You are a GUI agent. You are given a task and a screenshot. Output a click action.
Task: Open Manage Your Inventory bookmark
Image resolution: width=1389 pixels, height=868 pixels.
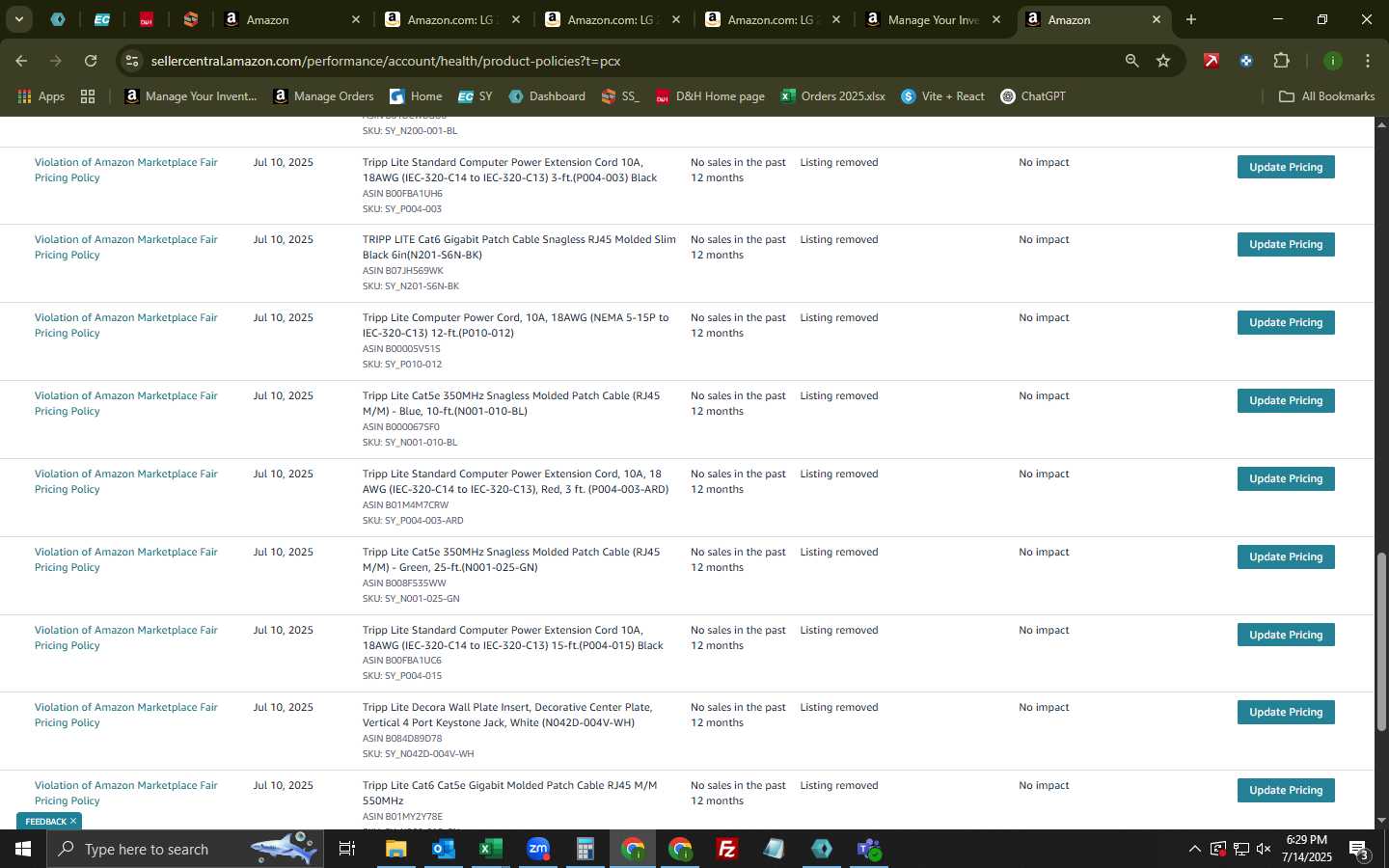coord(191,96)
